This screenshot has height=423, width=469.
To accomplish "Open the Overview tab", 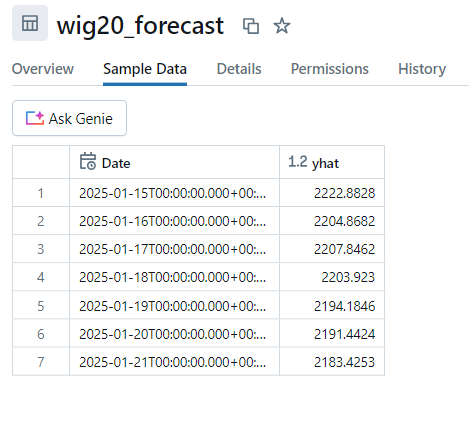I will point(43,69).
